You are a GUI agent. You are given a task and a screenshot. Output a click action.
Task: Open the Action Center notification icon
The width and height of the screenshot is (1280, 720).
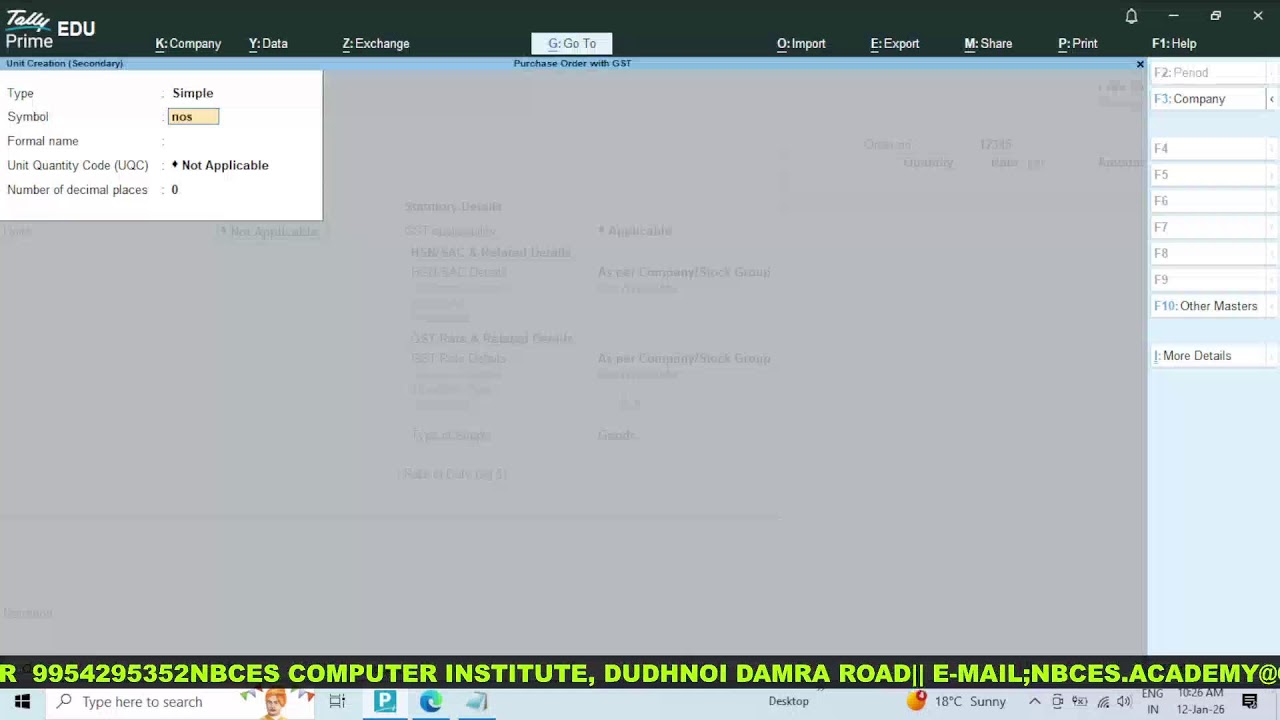pos(1250,702)
